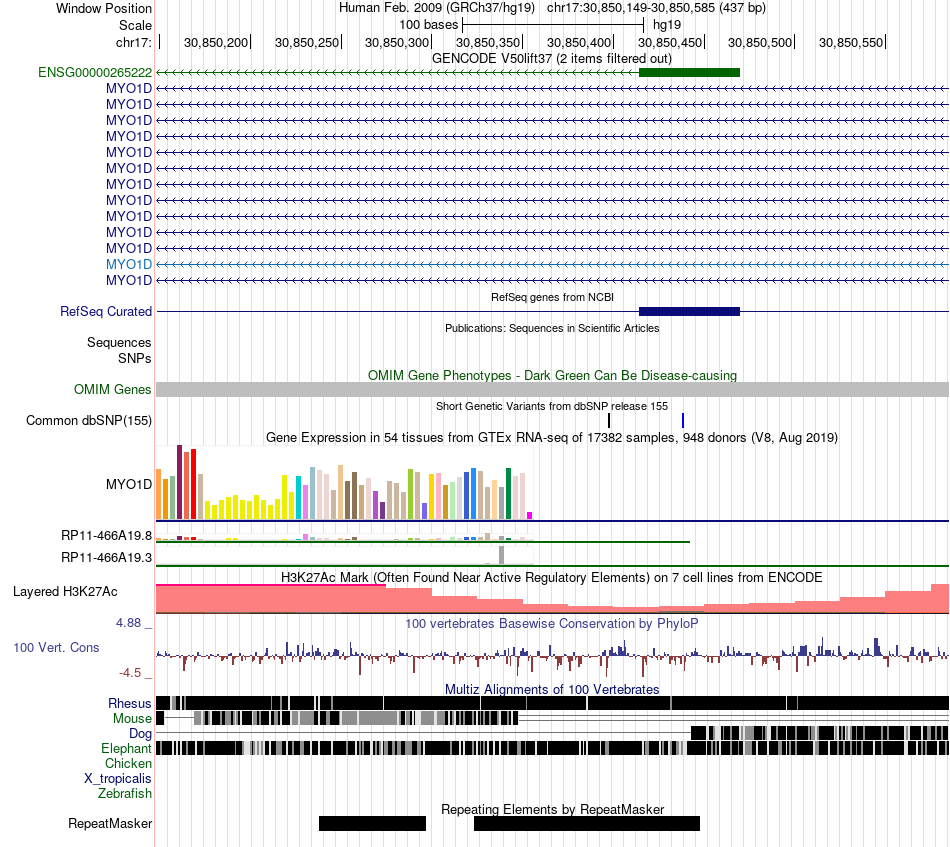The width and height of the screenshot is (950, 847).
Task: Click the RP11-466A19.8 expression label
Action: tap(106, 535)
